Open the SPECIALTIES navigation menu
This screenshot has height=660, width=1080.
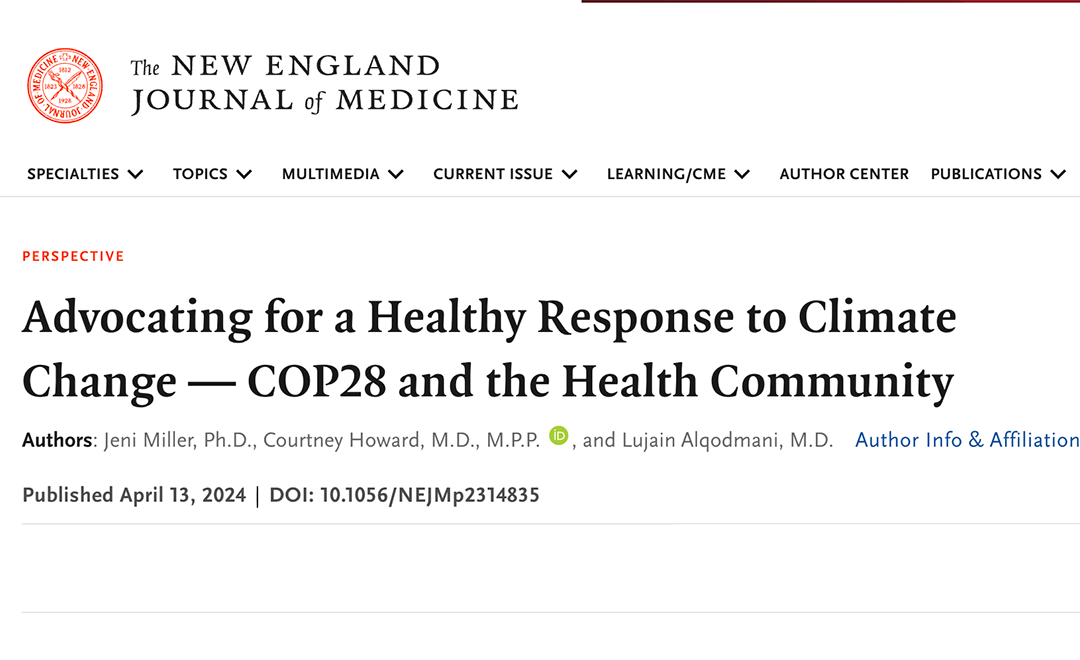74,173
